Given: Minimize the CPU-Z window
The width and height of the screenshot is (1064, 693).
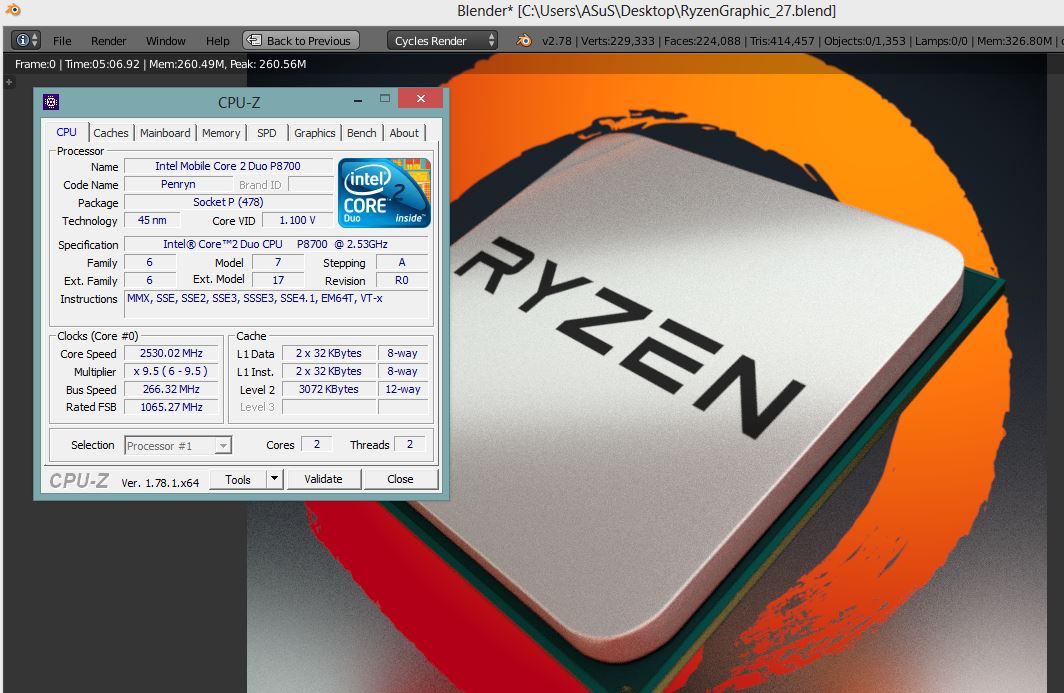Looking at the screenshot, I should coord(358,100).
